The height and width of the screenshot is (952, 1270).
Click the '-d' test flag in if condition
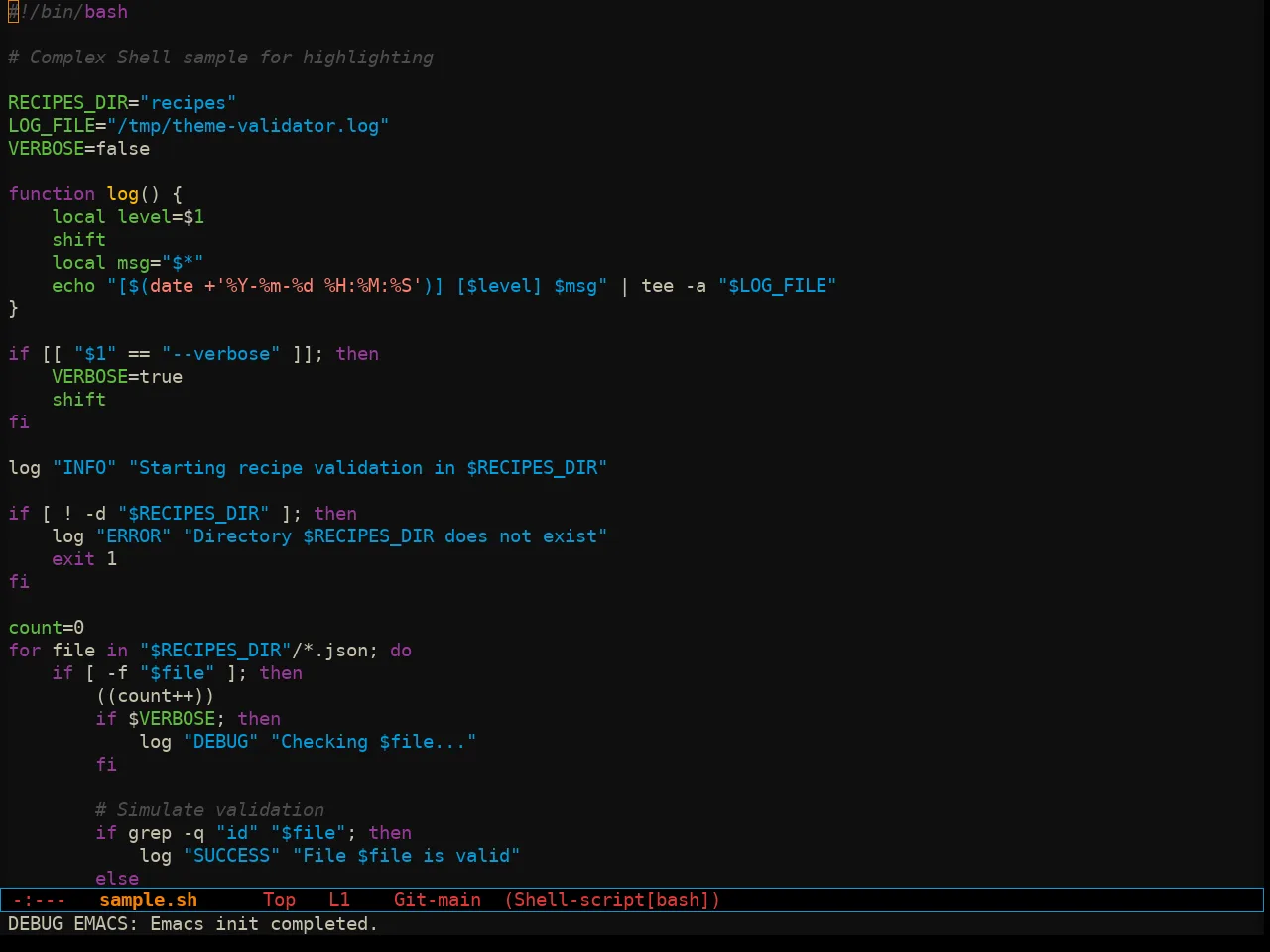pyautogui.click(x=95, y=514)
